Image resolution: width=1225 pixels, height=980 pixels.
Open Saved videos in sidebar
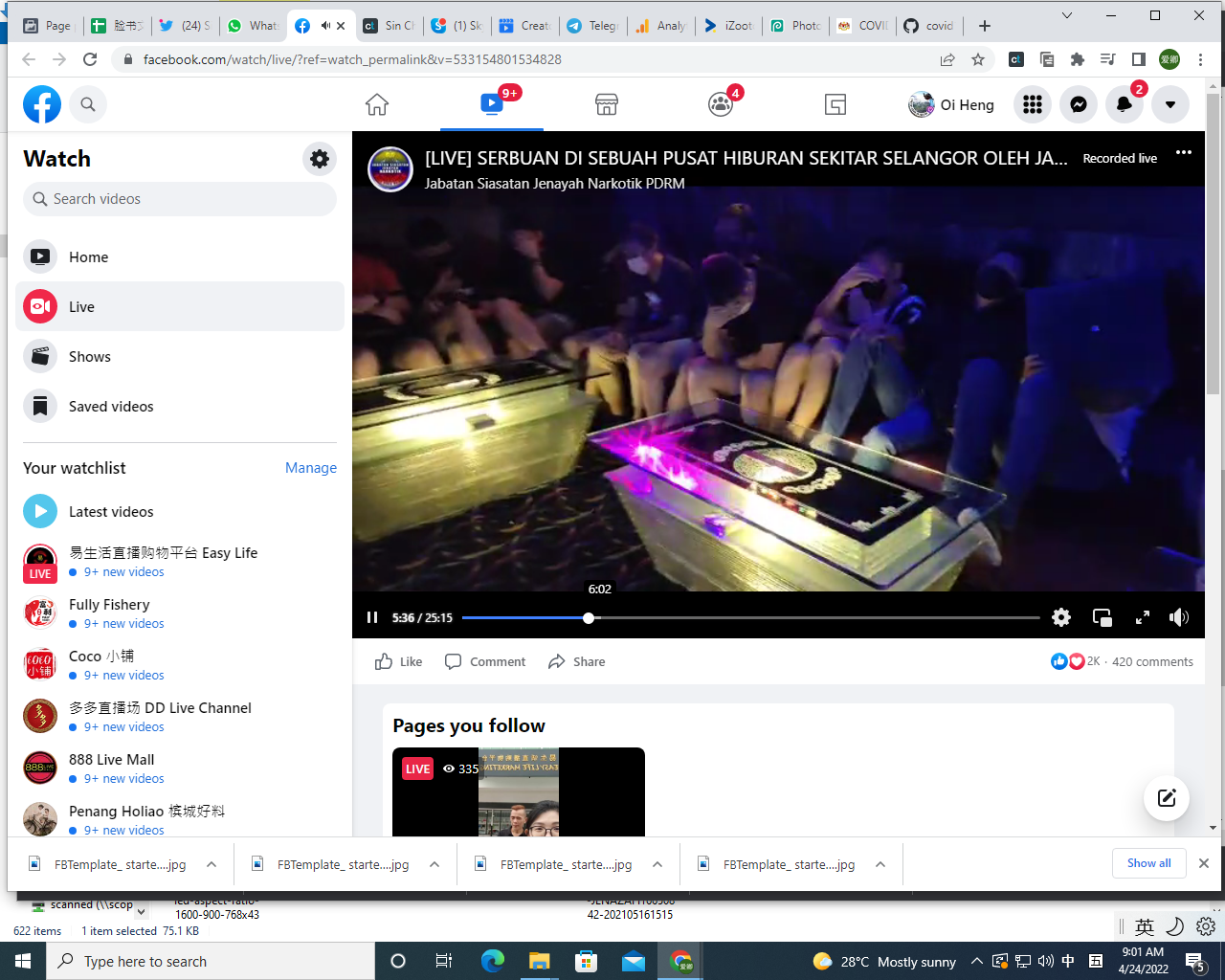(111, 407)
